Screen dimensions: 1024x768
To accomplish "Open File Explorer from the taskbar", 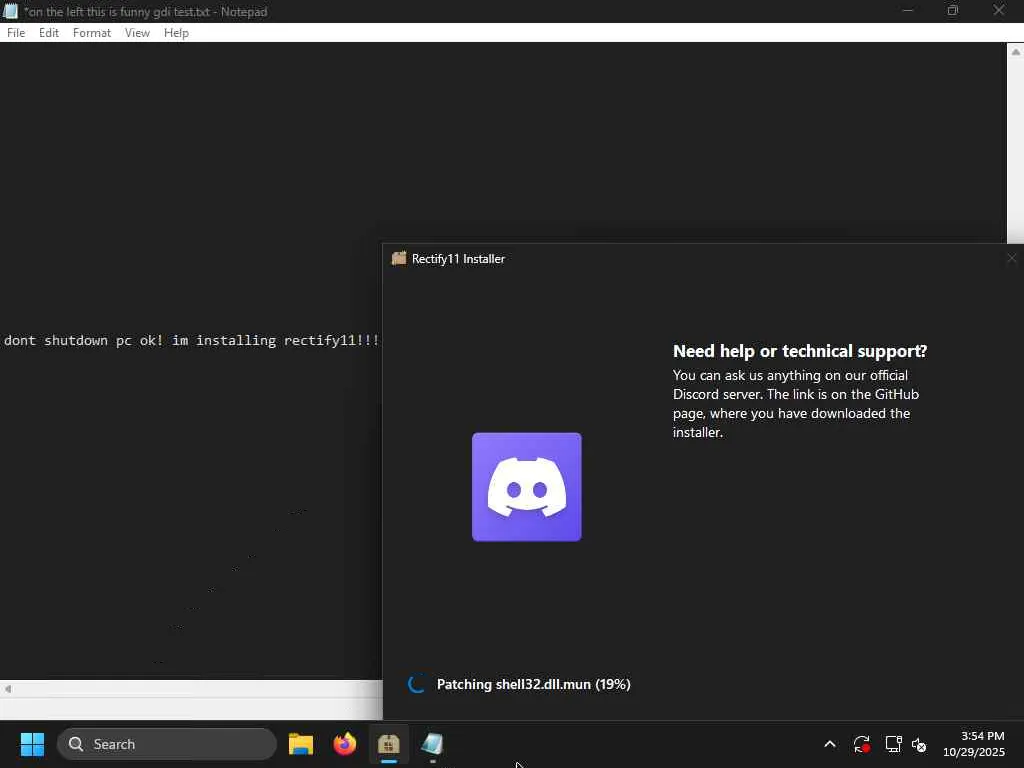I will click(300, 744).
